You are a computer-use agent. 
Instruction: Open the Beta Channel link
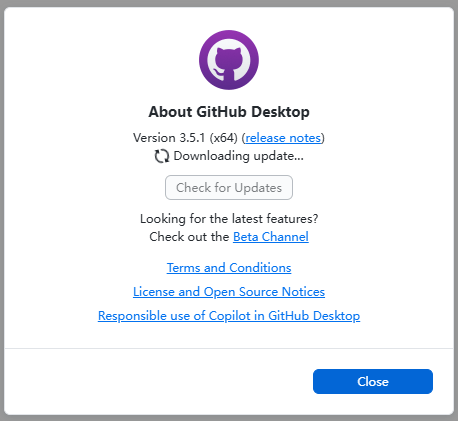(271, 237)
